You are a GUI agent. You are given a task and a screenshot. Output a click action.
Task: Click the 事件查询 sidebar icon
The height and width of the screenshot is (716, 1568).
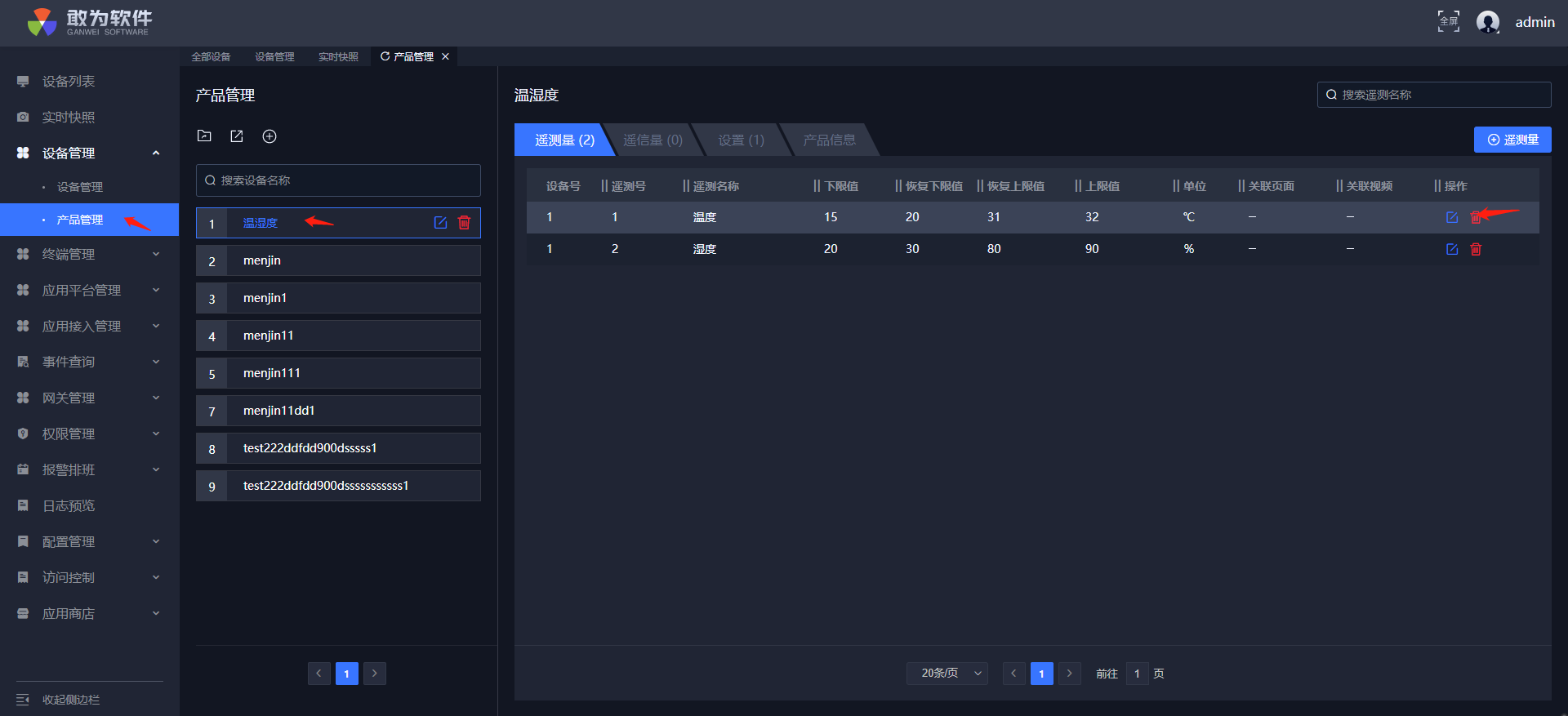click(23, 362)
